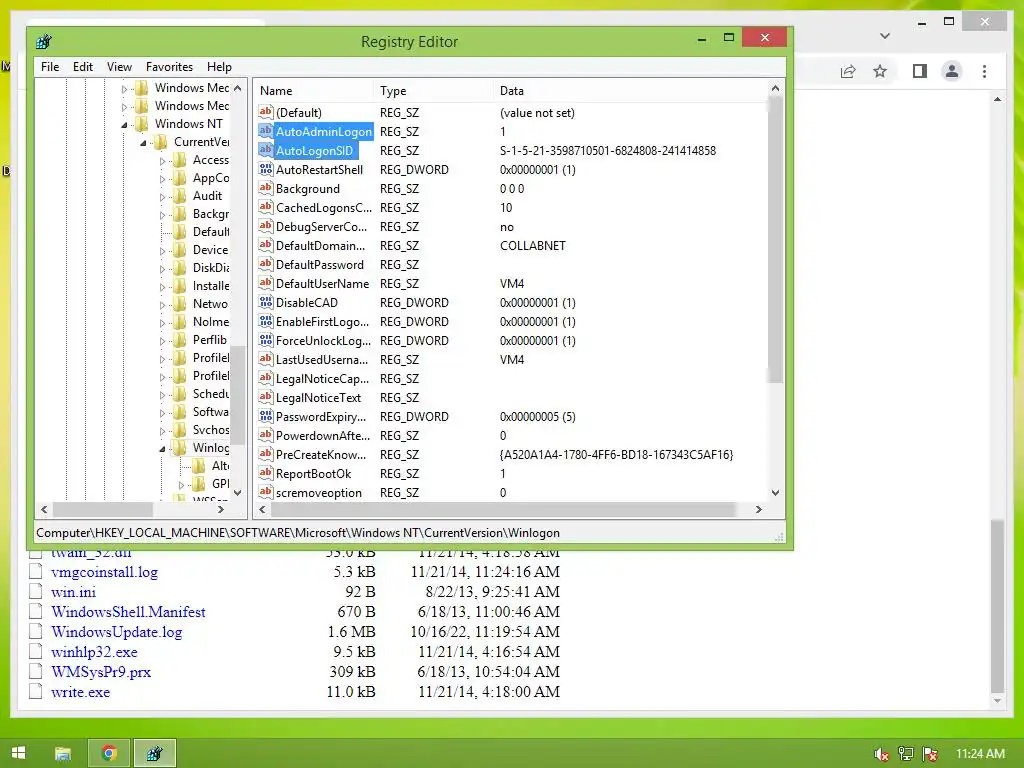Select the ForceUnlockLog... DWORD icon
Screen dimensions: 1024x768
click(x=265, y=340)
